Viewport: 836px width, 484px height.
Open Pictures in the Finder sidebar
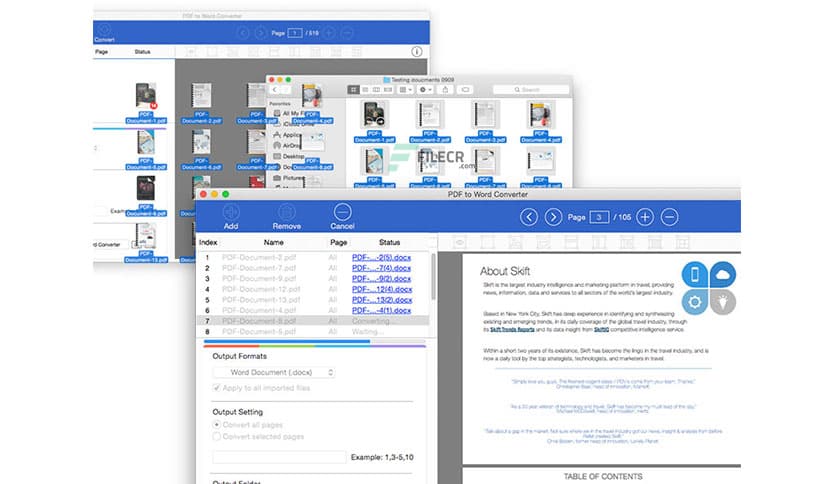click(x=288, y=178)
